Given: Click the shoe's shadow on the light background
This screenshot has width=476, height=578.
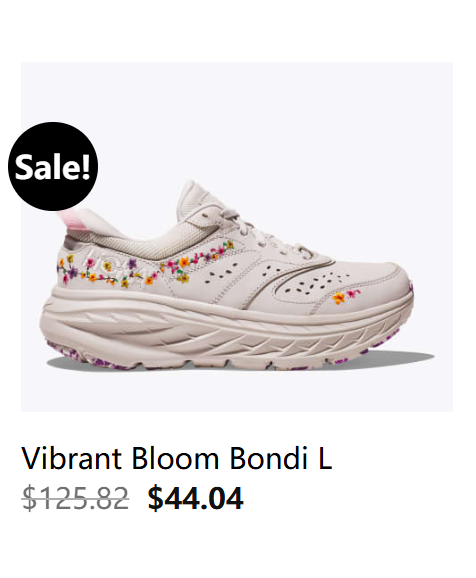Looking at the screenshot, I should coord(398,357).
